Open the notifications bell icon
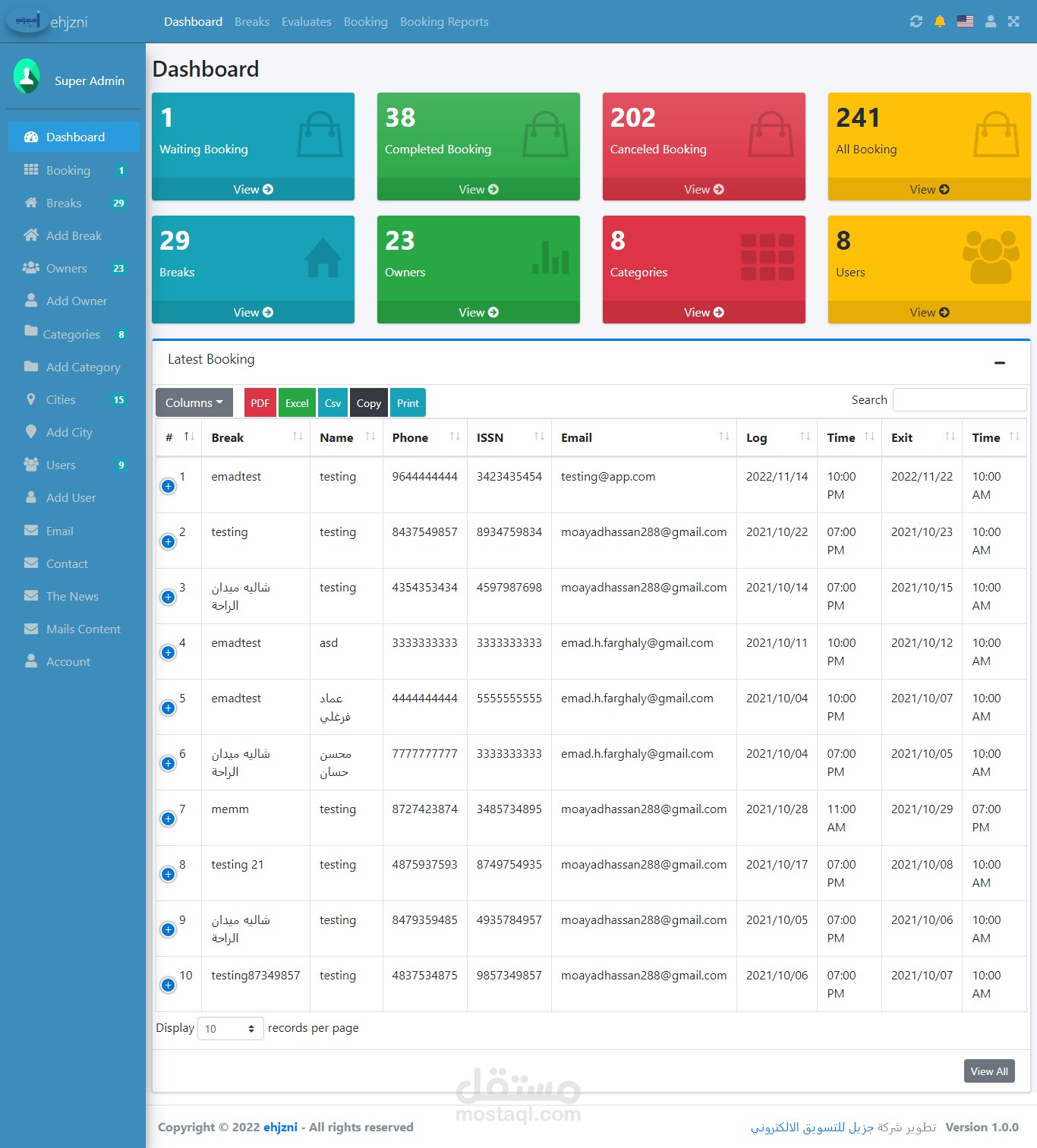This screenshot has width=1037, height=1148. coord(940,21)
